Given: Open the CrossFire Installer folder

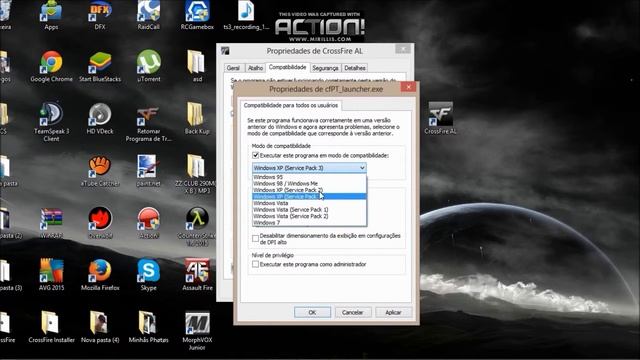Looking at the screenshot, I should click(x=51, y=327).
